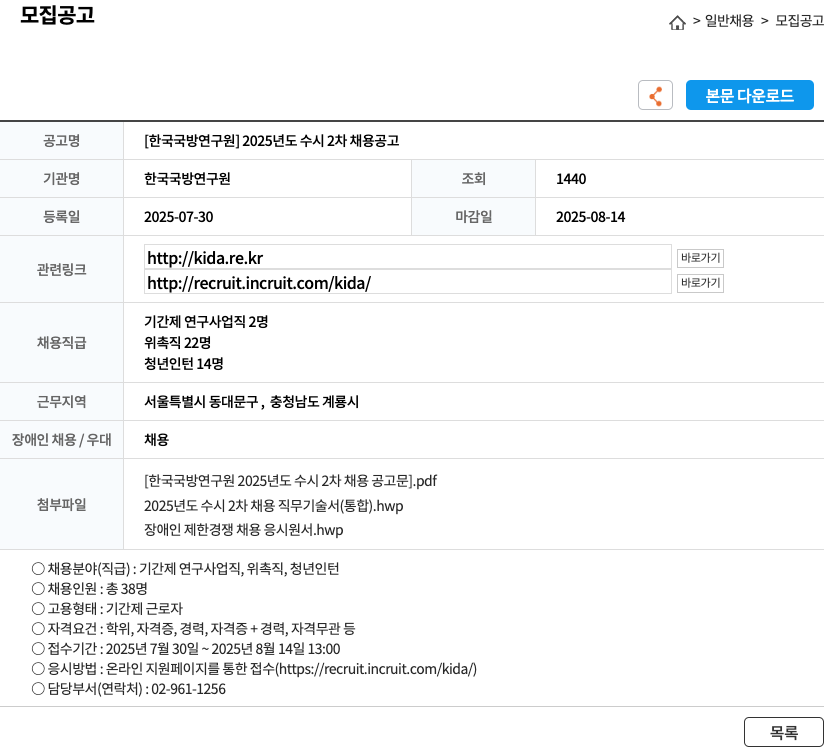Click the 기관명 value 한국국방연구원

188,179
